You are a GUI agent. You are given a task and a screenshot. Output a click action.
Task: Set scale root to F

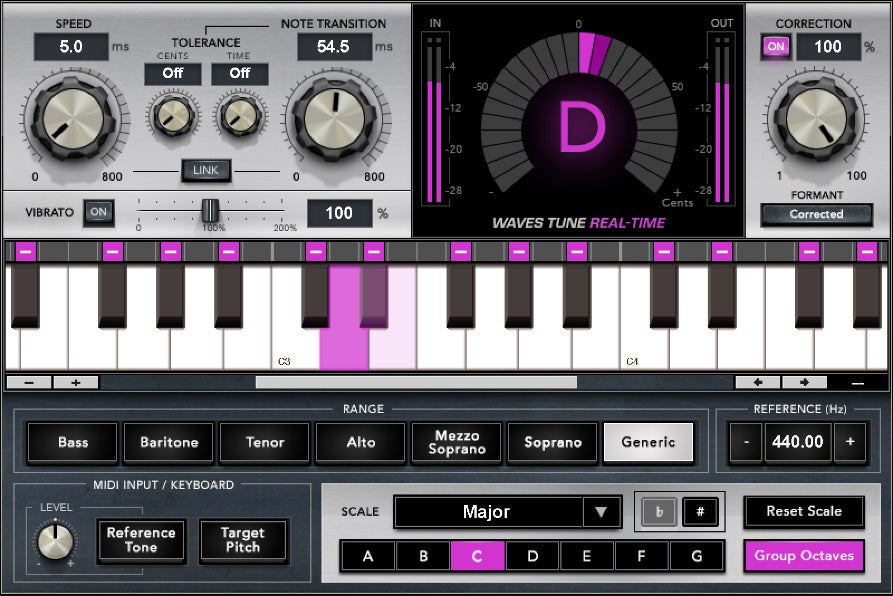click(641, 556)
